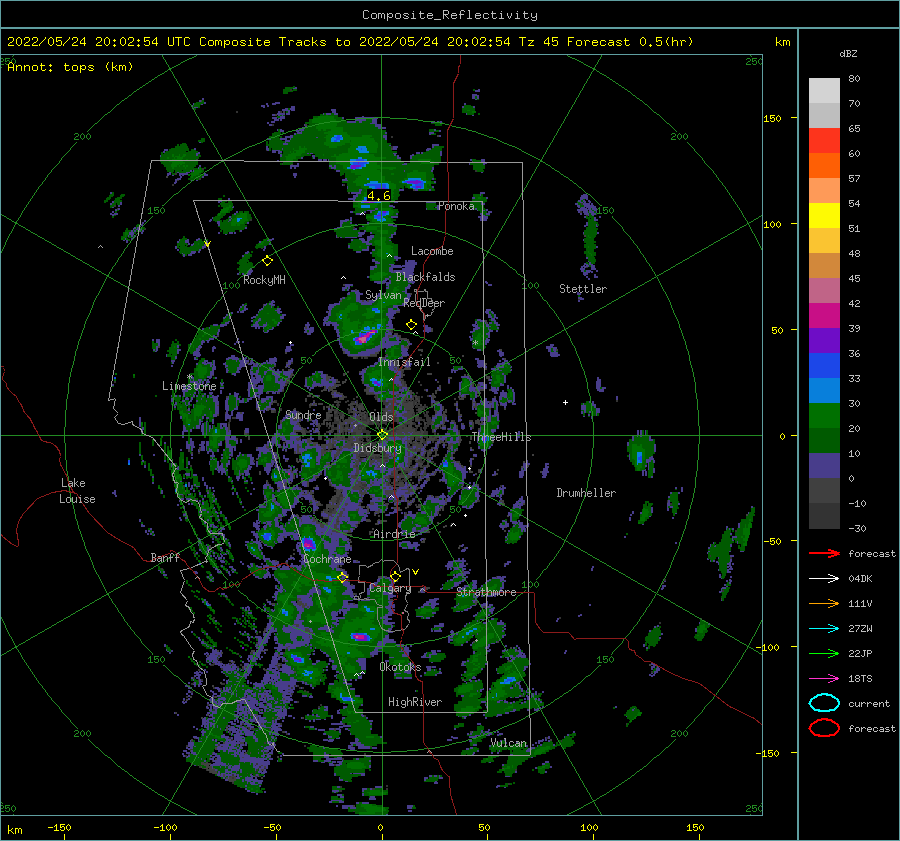Click the ThreeHills town label
The height and width of the screenshot is (841, 900).
(x=502, y=437)
